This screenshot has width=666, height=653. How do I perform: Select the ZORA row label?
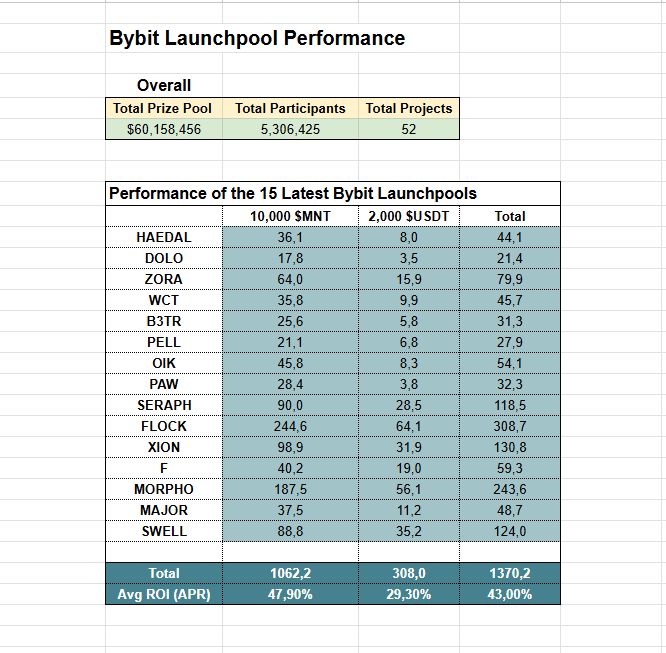(164, 279)
